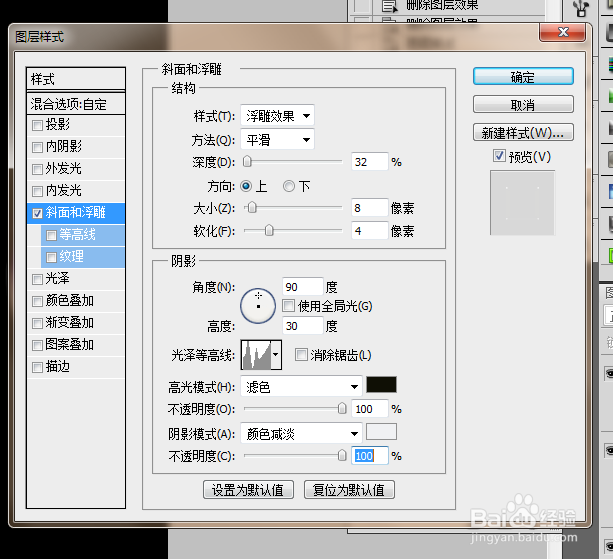613x559 pixels.
Task: Enable the 颜色叠加 checkbox
Action: pos(37,301)
